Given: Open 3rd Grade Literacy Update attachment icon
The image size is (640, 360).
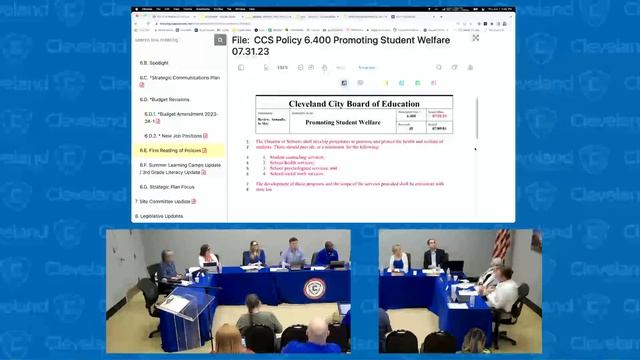Looking at the screenshot, I should pos(204,173).
